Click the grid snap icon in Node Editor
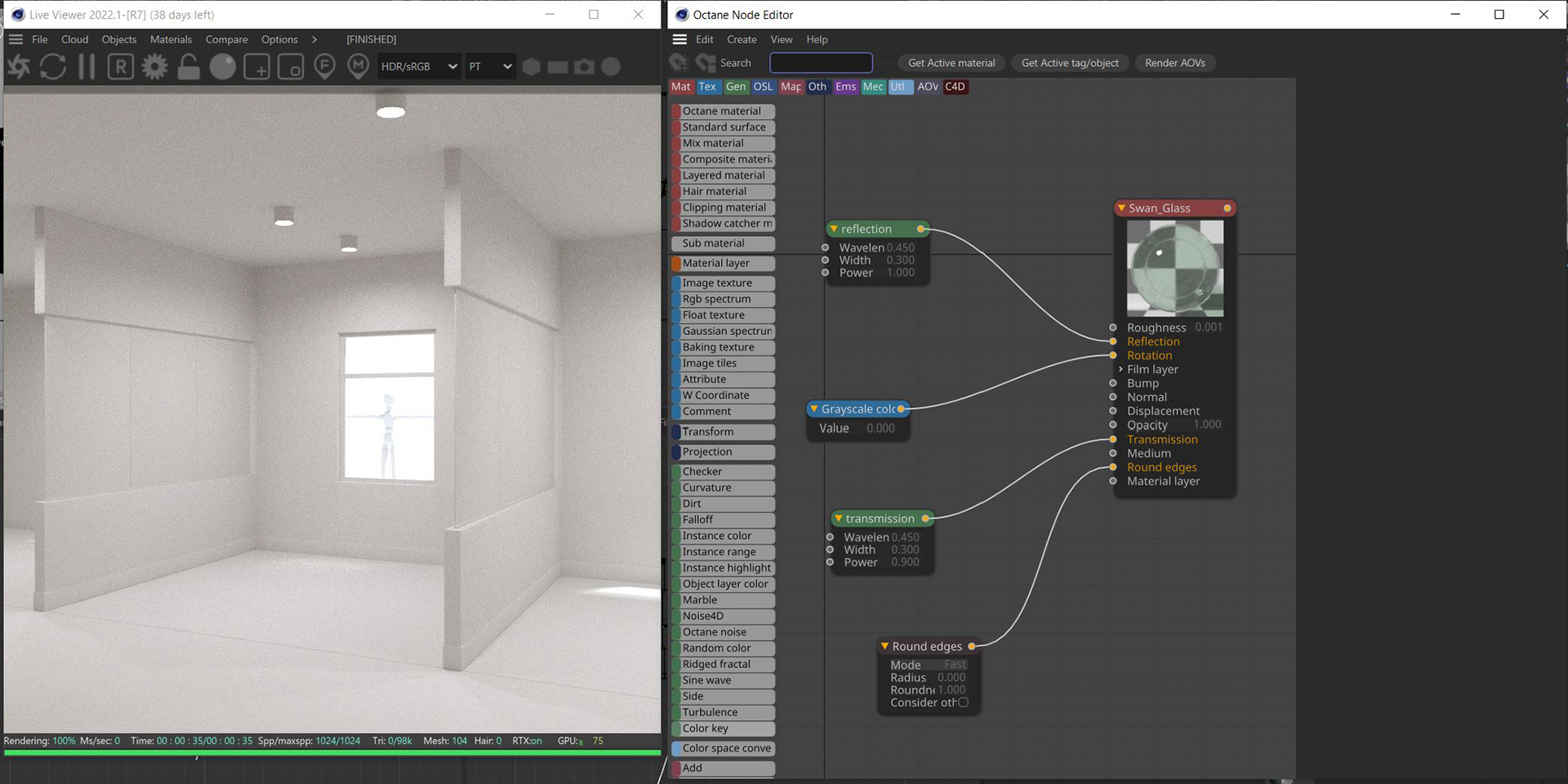 click(679, 63)
